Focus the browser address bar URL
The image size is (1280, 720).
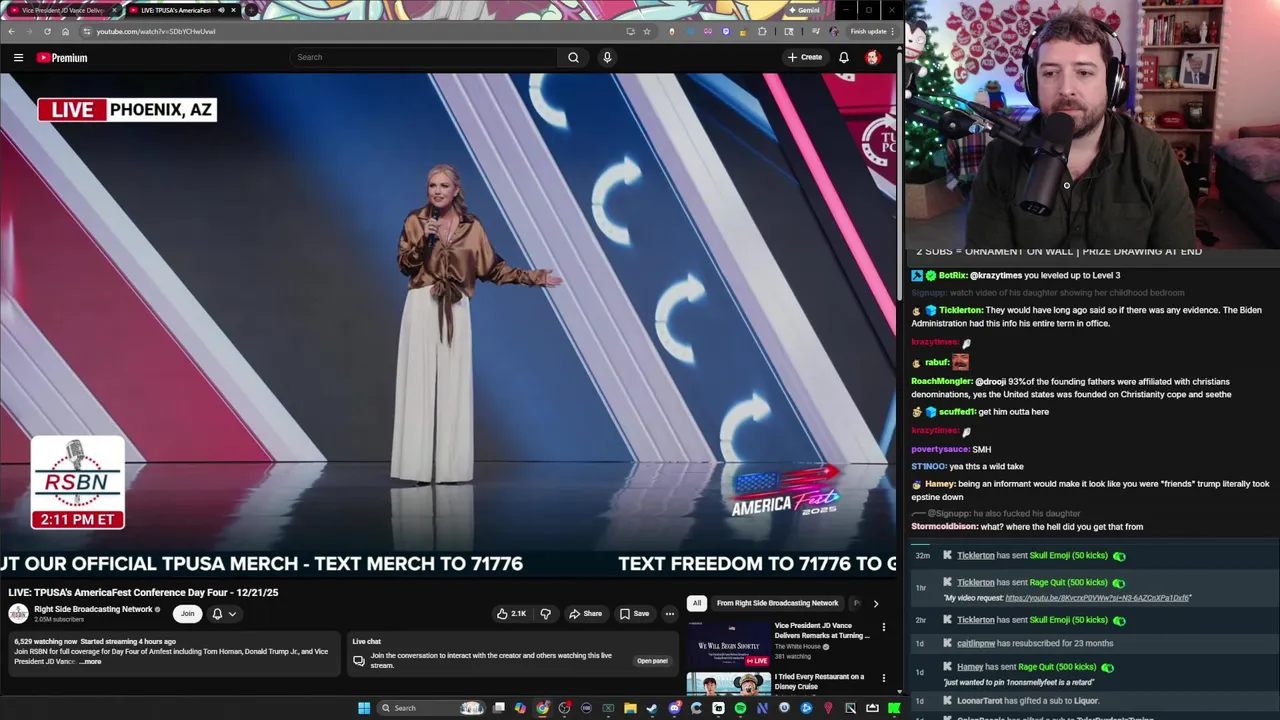click(156, 31)
